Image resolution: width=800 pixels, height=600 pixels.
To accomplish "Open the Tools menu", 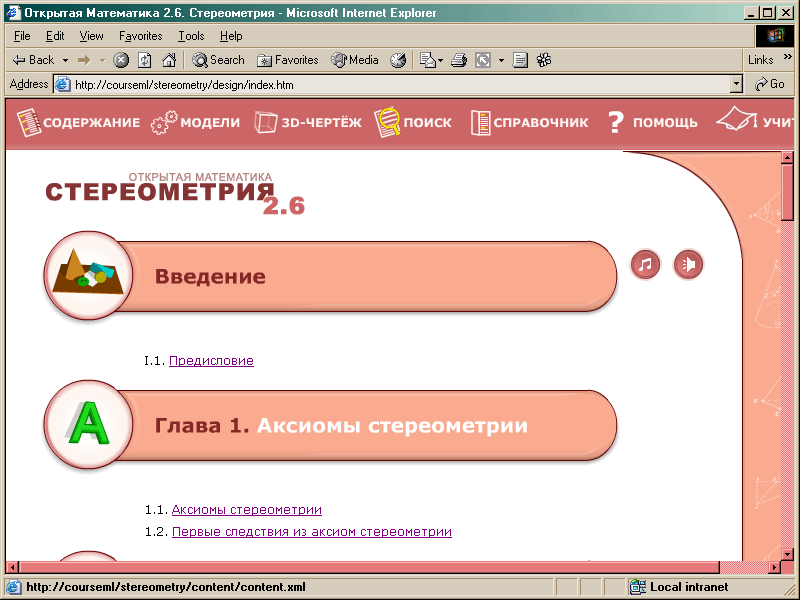I will [191, 36].
